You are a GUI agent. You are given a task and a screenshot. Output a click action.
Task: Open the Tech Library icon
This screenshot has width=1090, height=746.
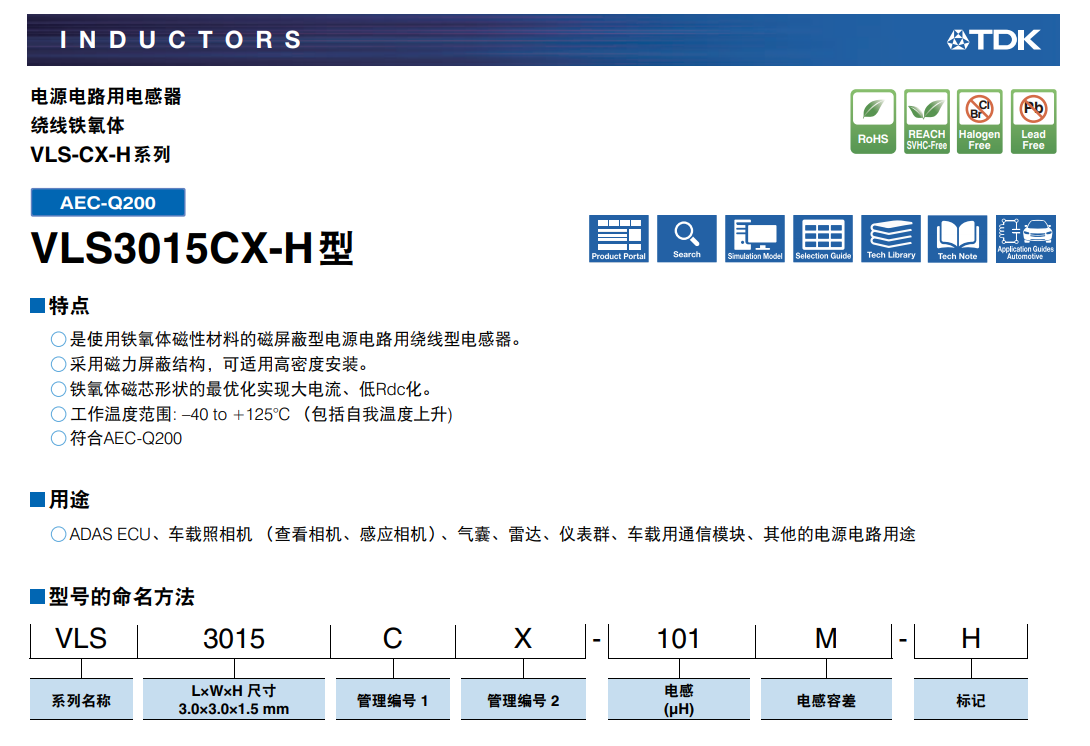pyautogui.click(x=891, y=239)
